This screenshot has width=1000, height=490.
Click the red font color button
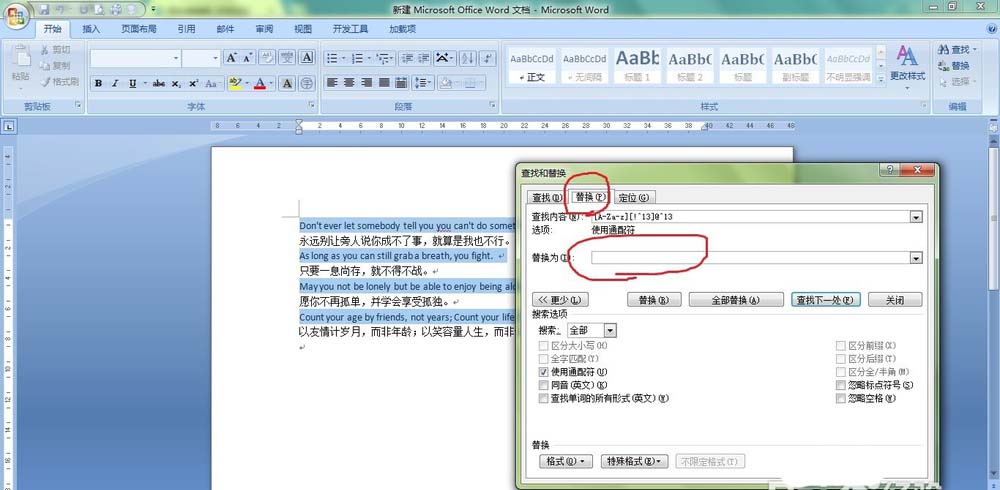260,84
